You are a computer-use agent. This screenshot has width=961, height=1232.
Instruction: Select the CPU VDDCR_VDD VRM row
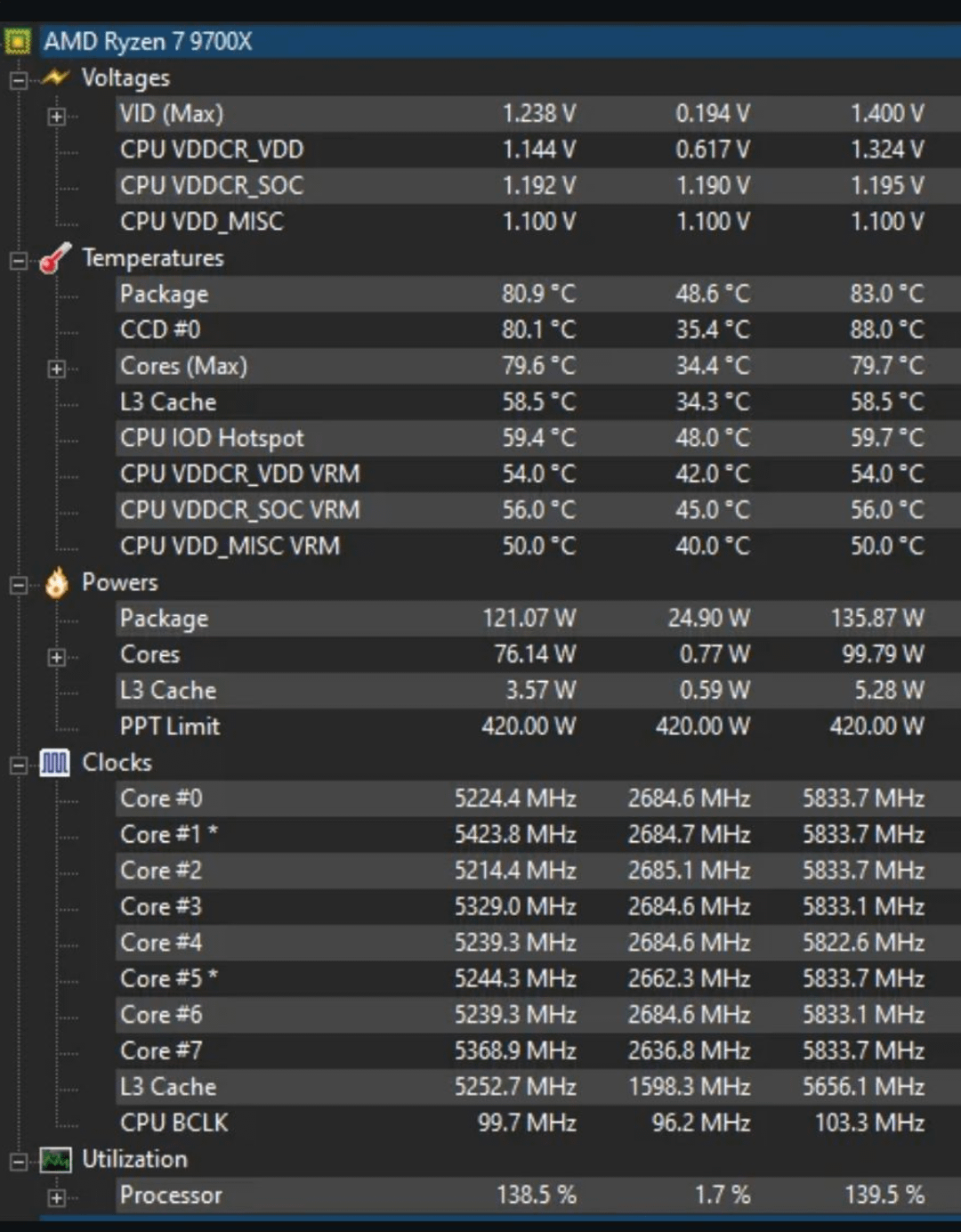(x=538, y=474)
